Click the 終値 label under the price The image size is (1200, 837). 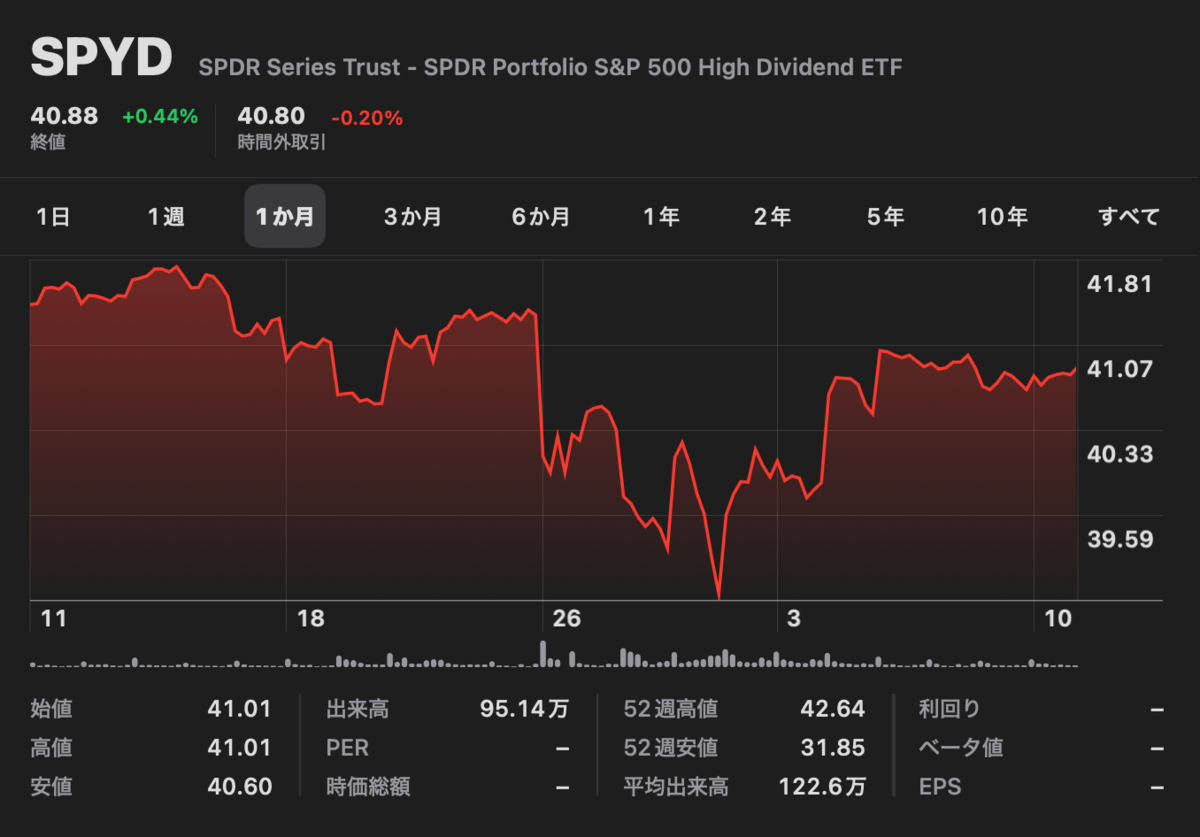pyautogui.click(x=48, y=142)
